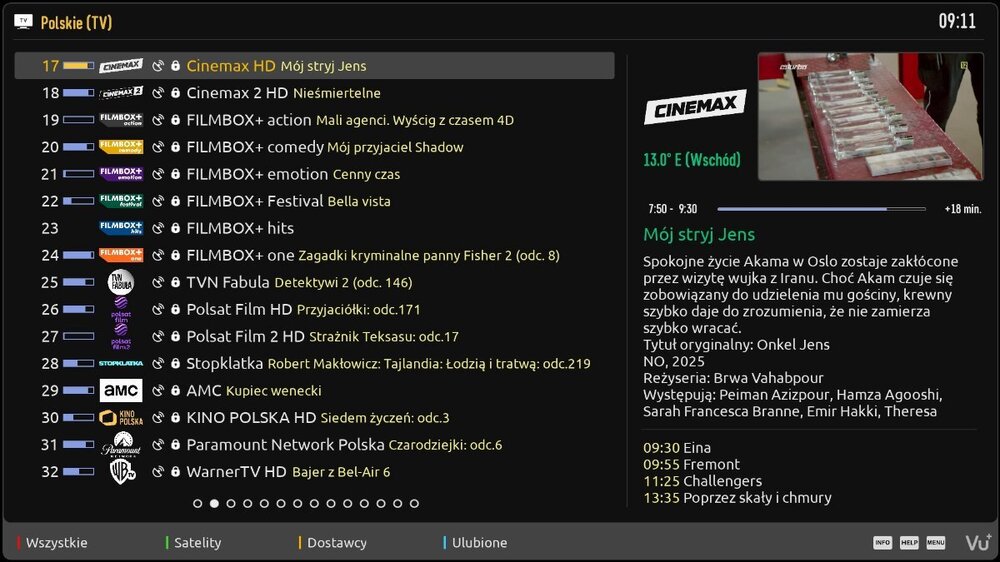Click the FILMBOX+ emotion channel logo
1000x562 pixels.
point(121,174)
